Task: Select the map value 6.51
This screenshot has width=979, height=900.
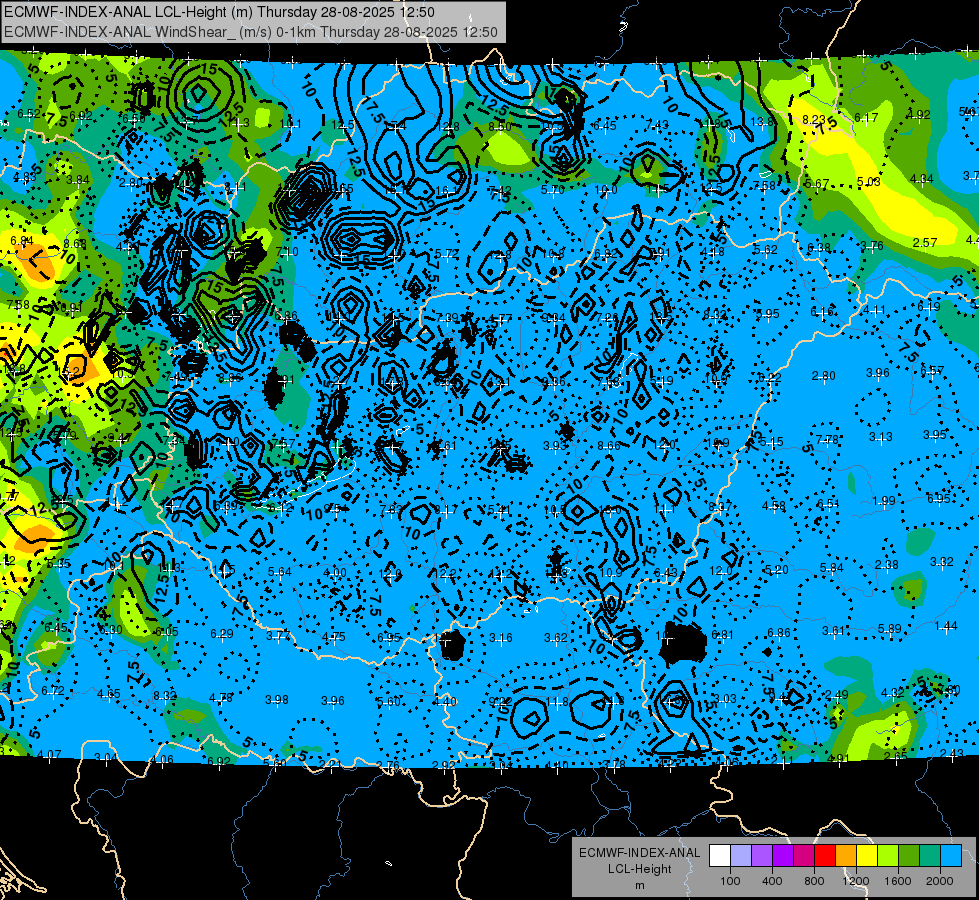Action: tap(829, 503)
